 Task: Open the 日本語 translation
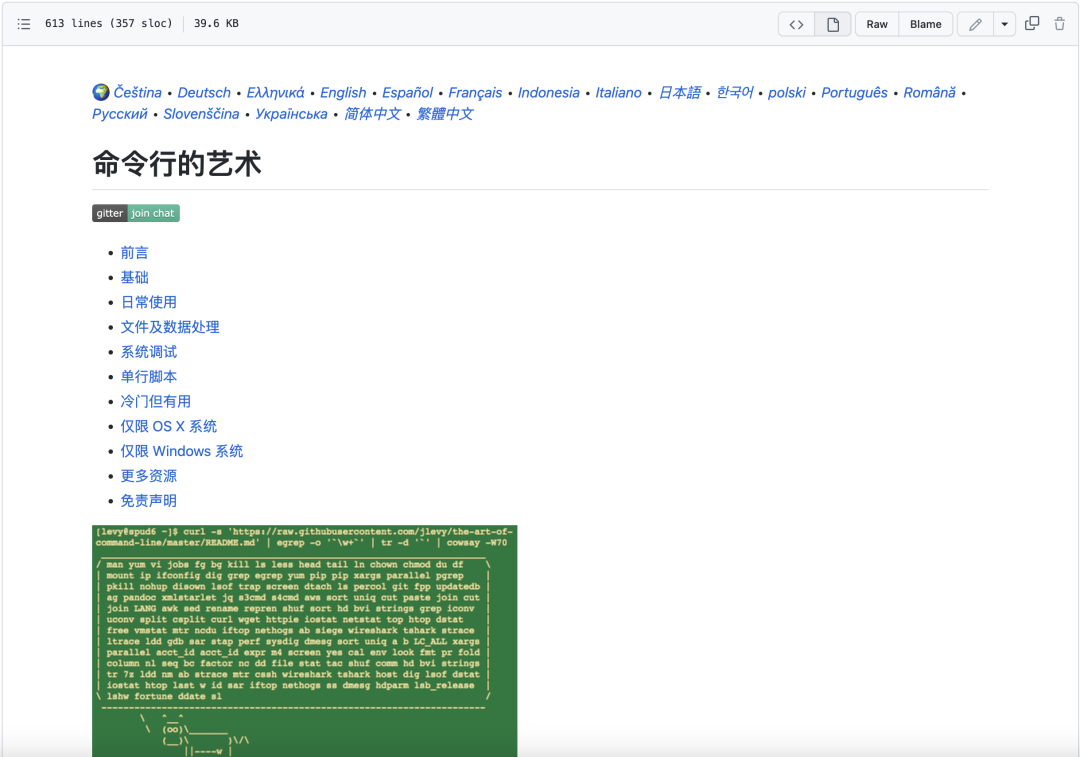679,92
